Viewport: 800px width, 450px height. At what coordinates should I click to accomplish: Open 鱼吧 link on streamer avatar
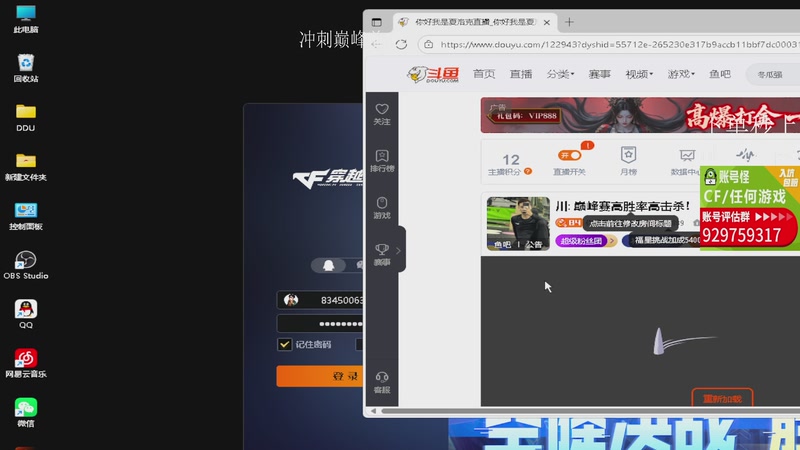point(502,244)
